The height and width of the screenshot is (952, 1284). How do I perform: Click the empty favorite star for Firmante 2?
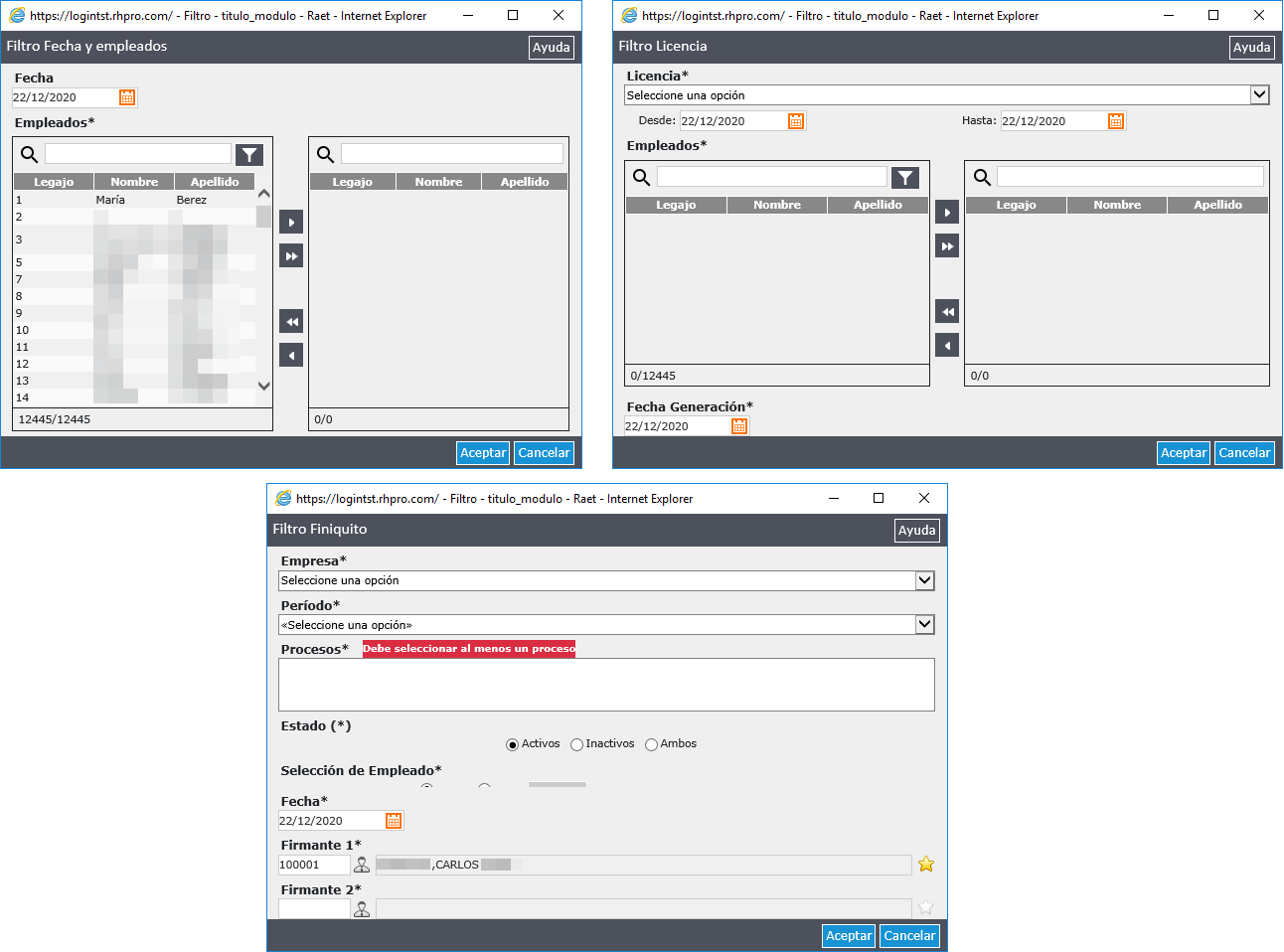(926, 907)
